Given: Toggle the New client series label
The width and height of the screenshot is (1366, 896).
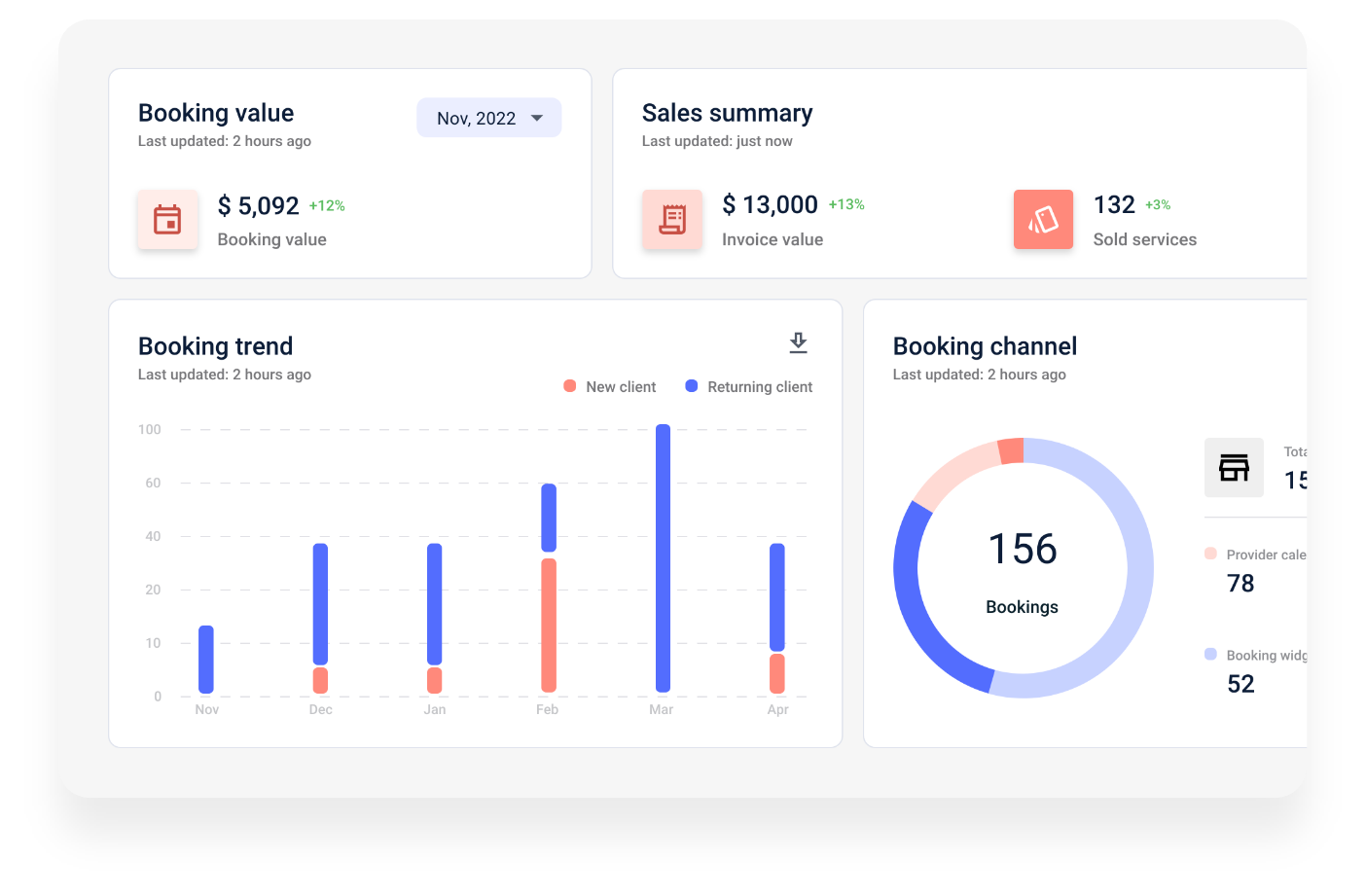Looking at the screenshot, I should 621,387.
